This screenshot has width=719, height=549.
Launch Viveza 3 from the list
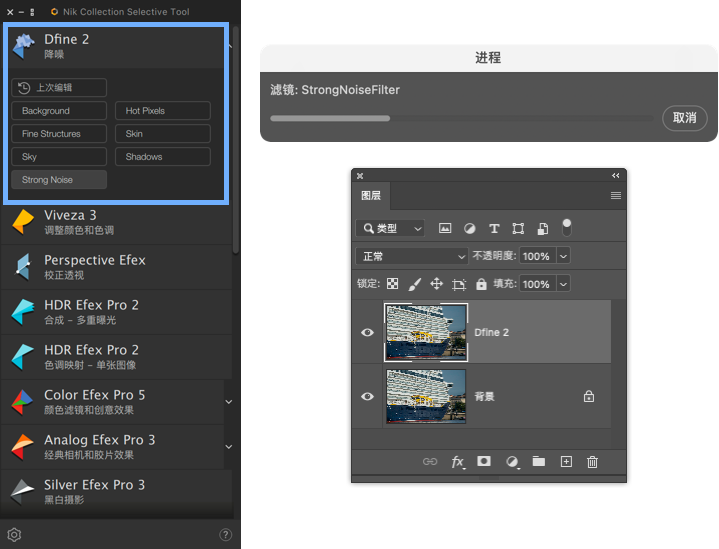coord(116,222)
